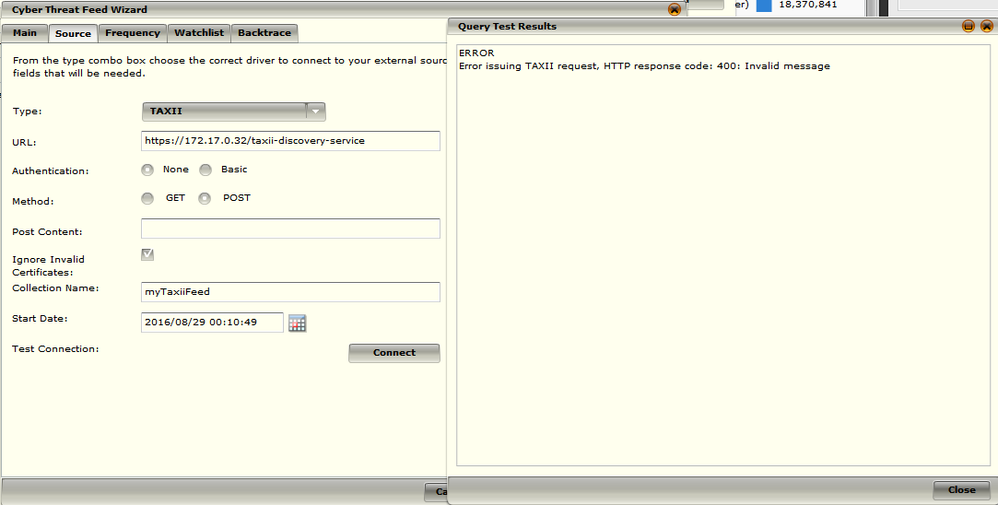Click the ERROR text in results
This screenshot has width=998, height=505.
tap(476, 53)
